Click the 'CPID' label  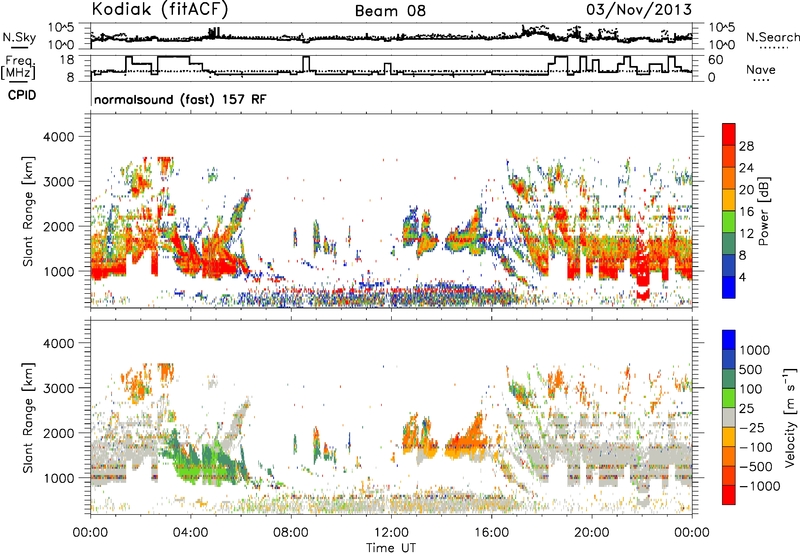coord(22,95)
